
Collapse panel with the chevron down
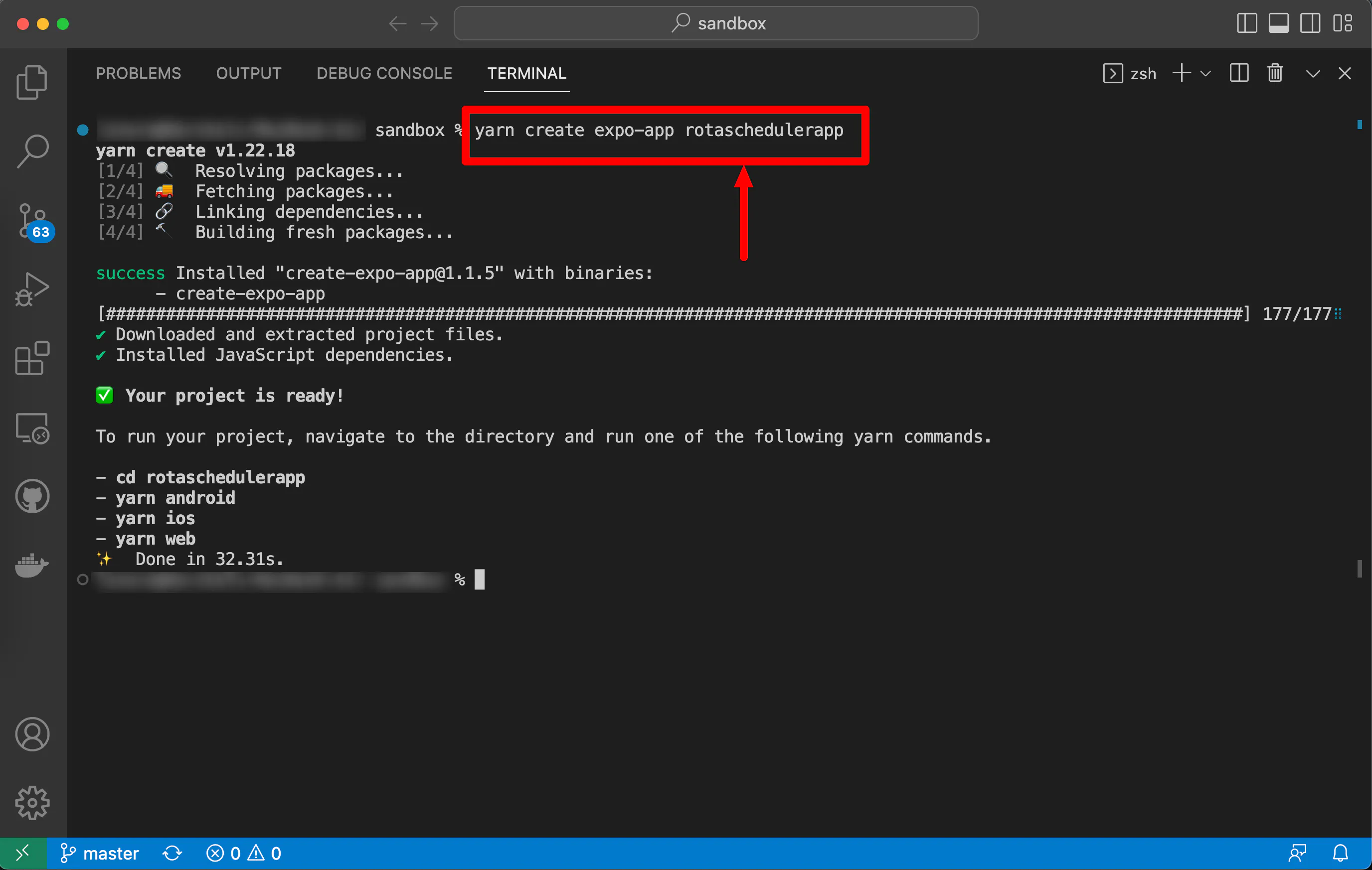(x=1313, y=73)
